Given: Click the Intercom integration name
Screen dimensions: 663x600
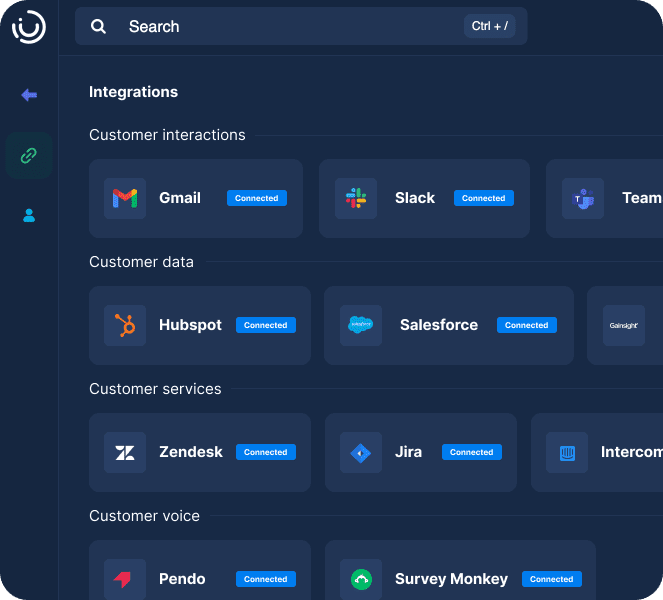Looking at the screenshot, I should [x=632, y=452].
